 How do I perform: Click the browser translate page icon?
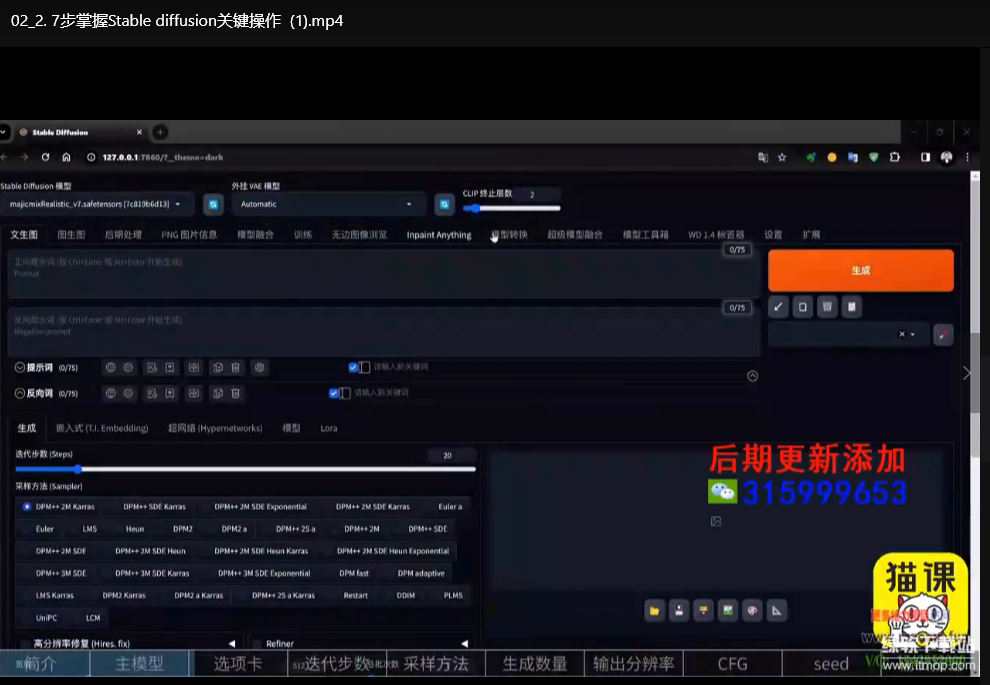pos(763,157)
